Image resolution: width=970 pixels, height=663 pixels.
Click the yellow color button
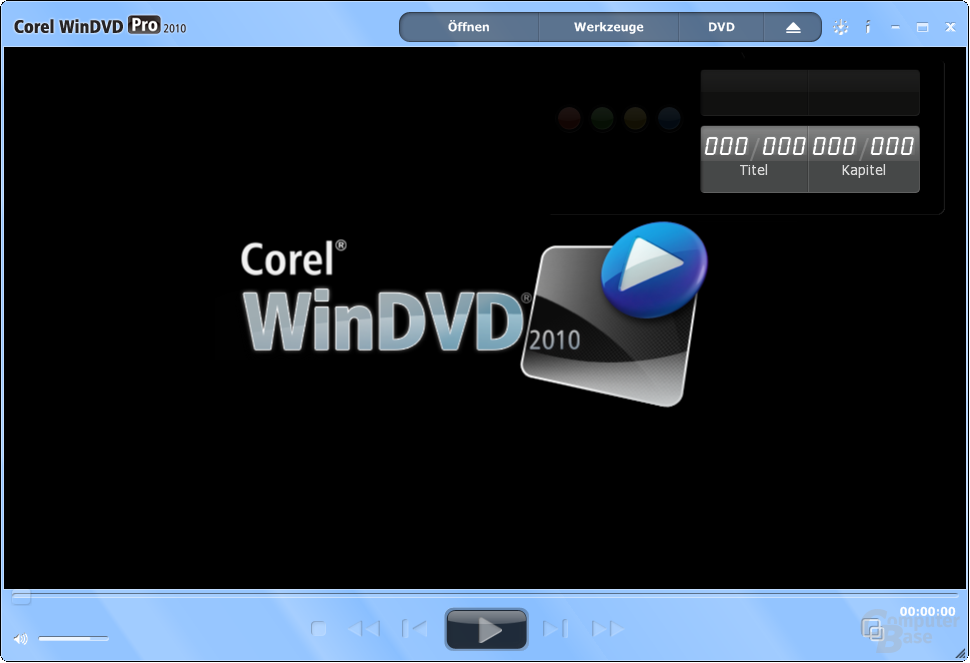pyautogui.click(x=635, y=118)
